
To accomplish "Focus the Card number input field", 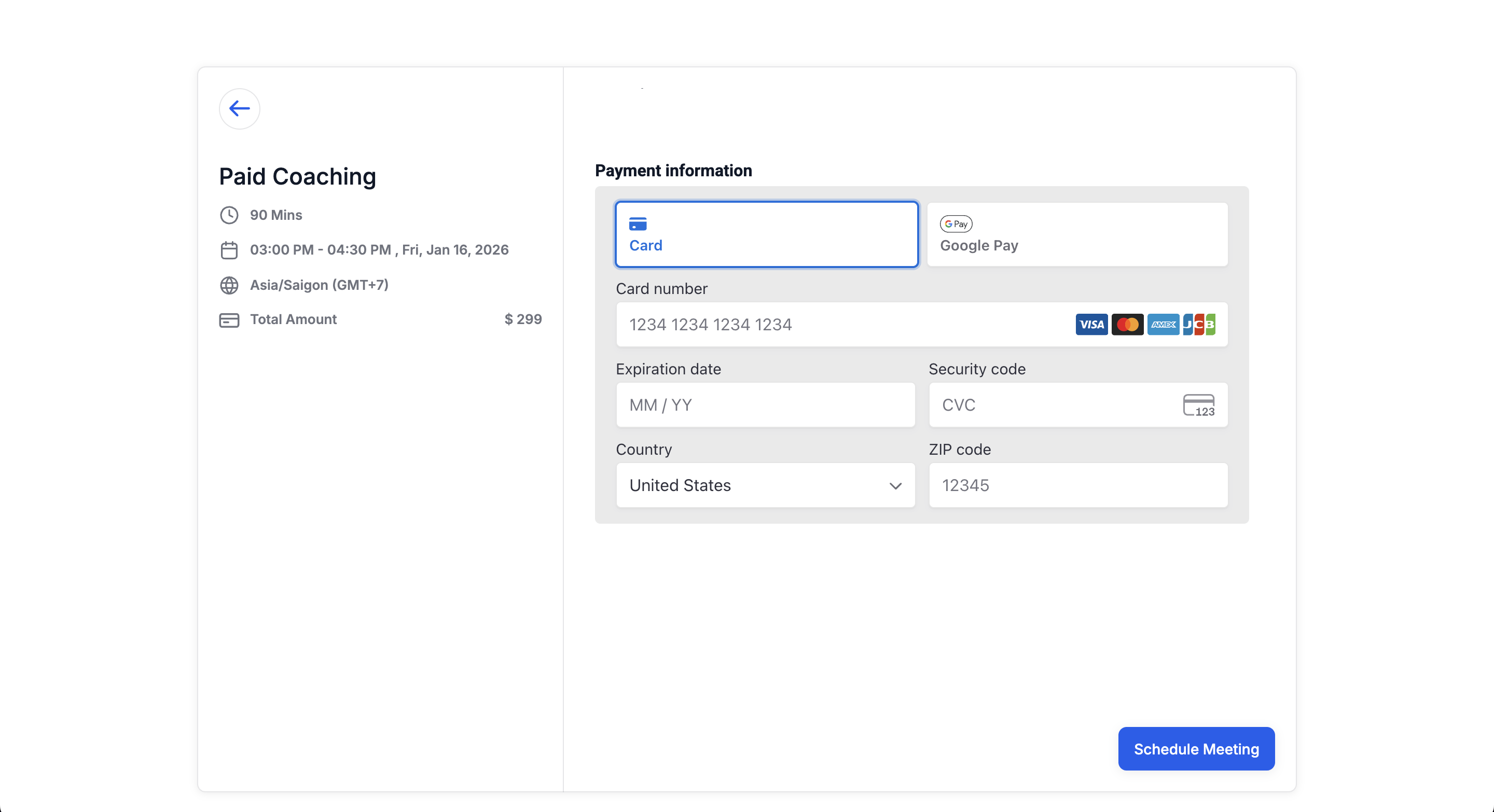I will 841,325.
